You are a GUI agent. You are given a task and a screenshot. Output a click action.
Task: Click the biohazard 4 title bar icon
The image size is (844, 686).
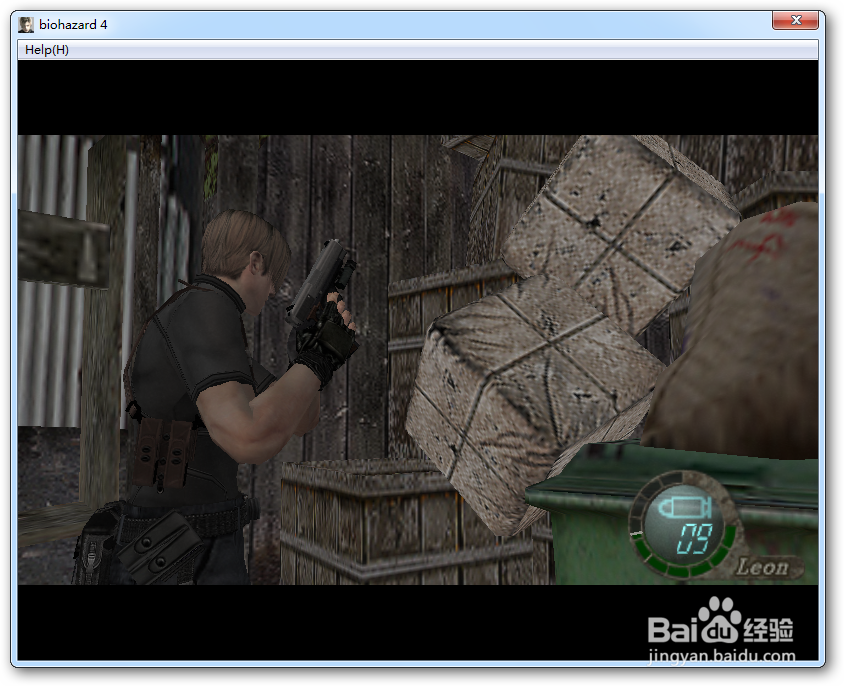26,24
